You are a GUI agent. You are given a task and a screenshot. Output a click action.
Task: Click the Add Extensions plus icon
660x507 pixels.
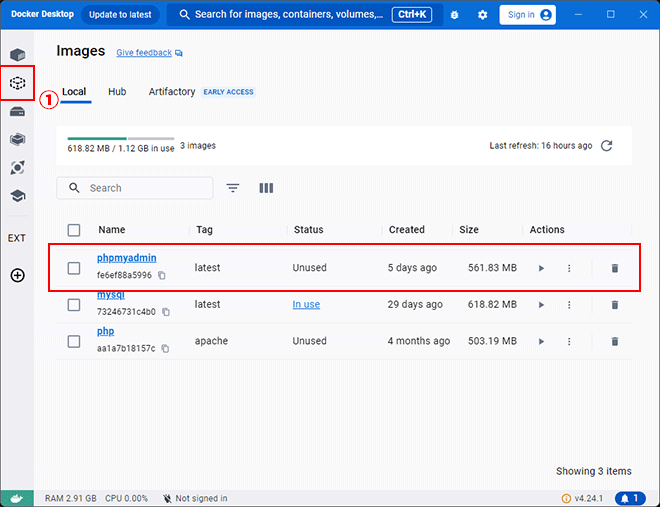pos(17,276)
